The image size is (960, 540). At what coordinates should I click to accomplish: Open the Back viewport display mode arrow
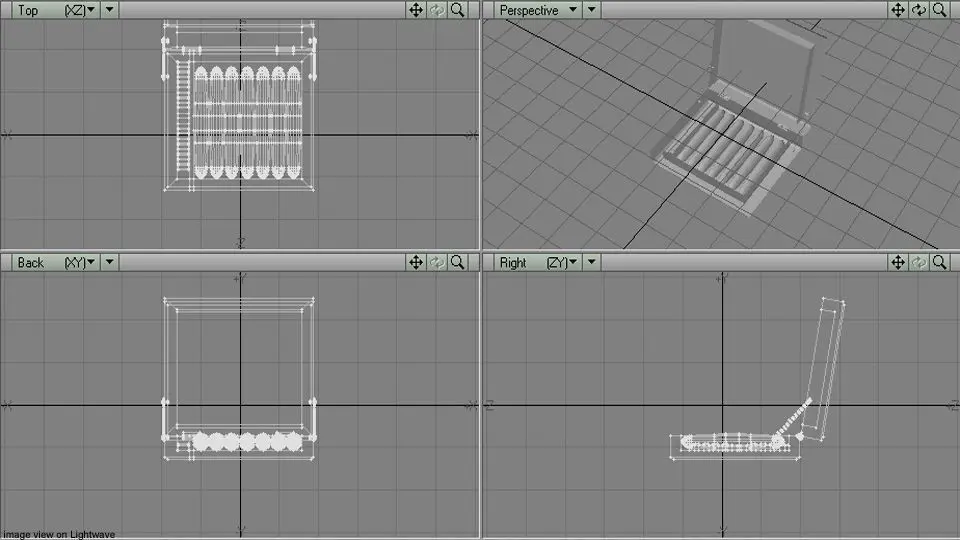point(110,262)
